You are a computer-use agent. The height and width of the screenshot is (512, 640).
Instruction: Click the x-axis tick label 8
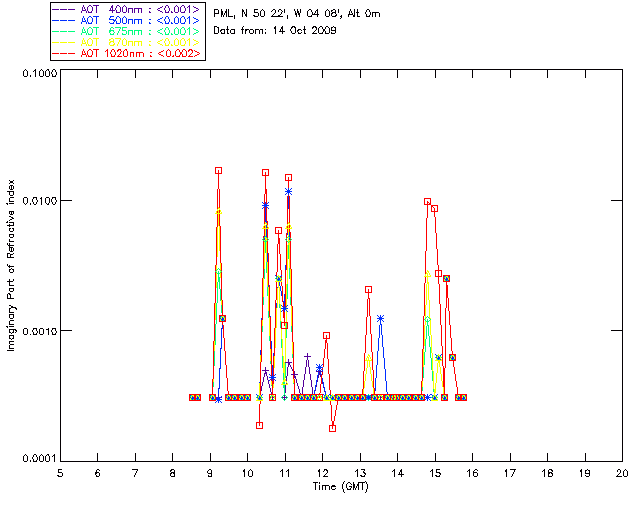click(173, 473)
